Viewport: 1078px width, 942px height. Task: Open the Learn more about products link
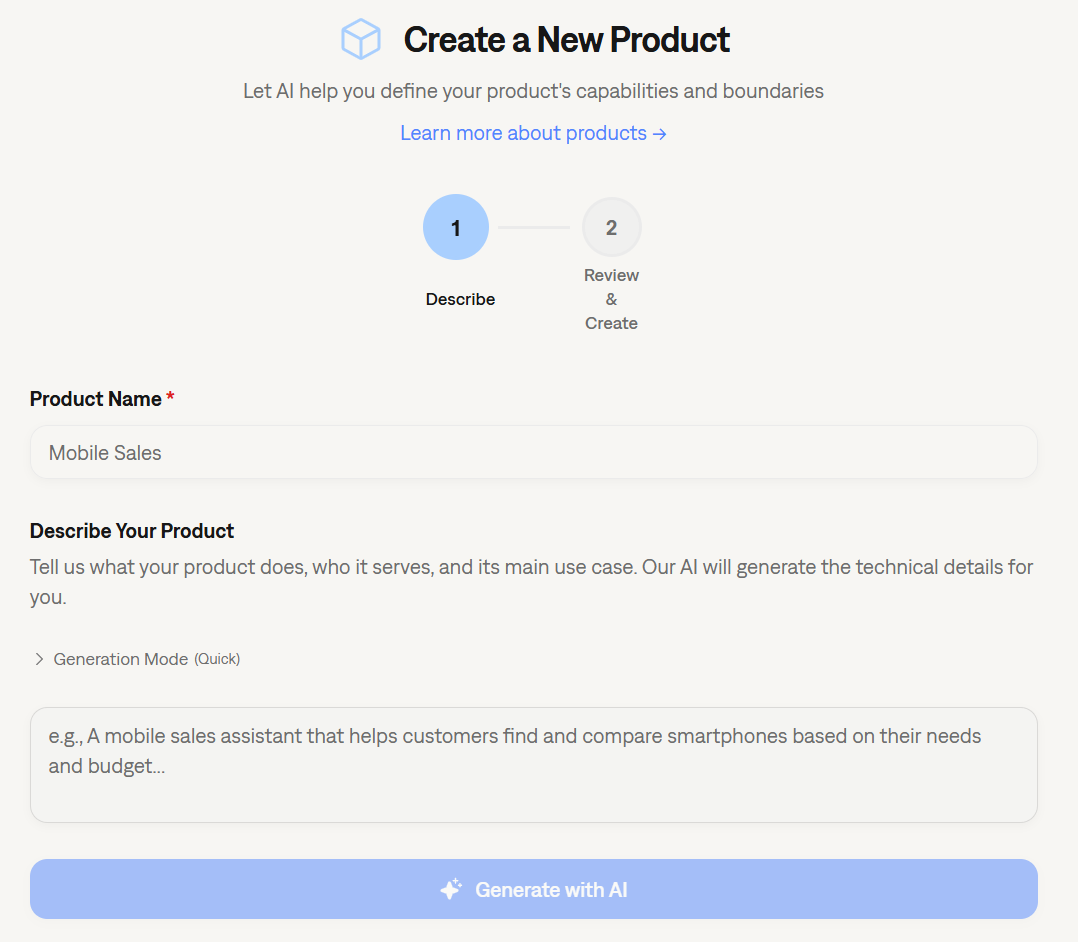522,132
